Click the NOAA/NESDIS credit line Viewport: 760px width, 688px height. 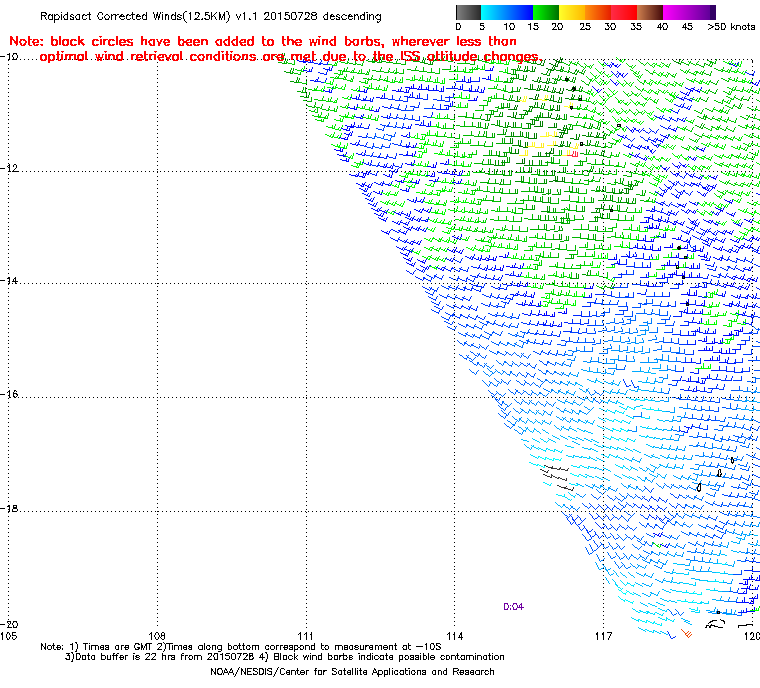[x=352, y=672]
